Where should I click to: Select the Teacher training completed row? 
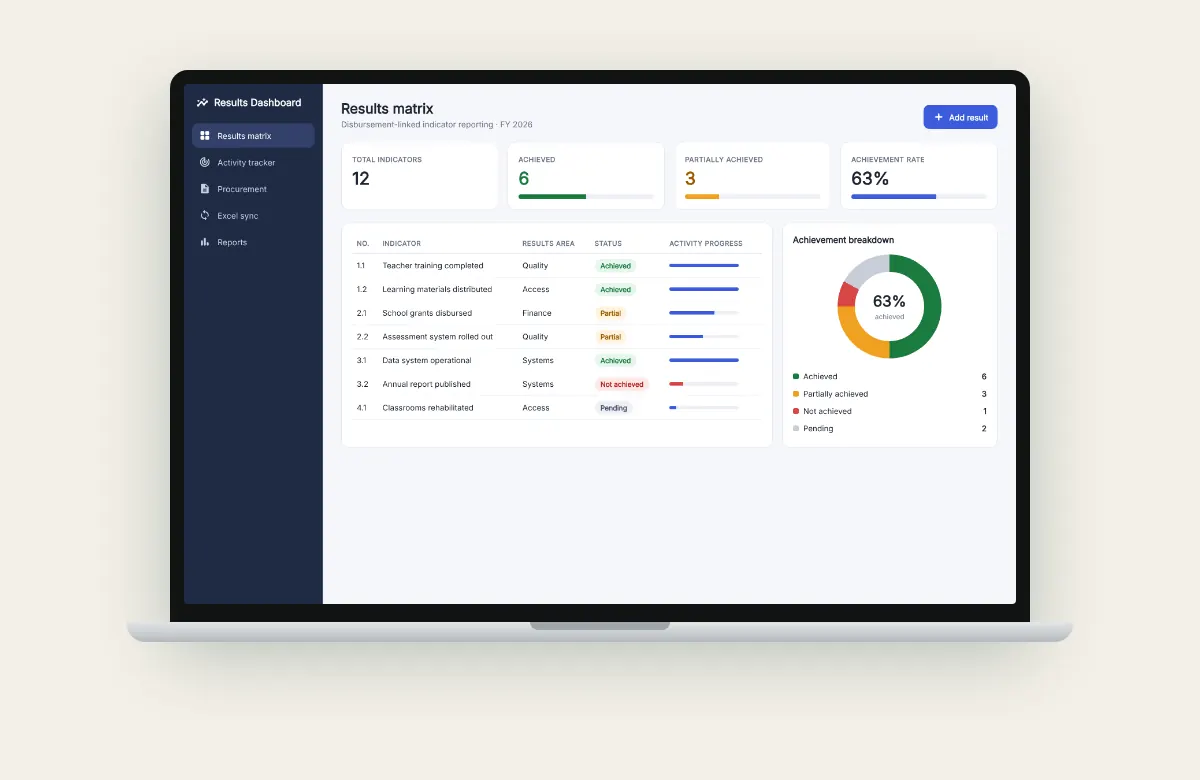(557, 265)
